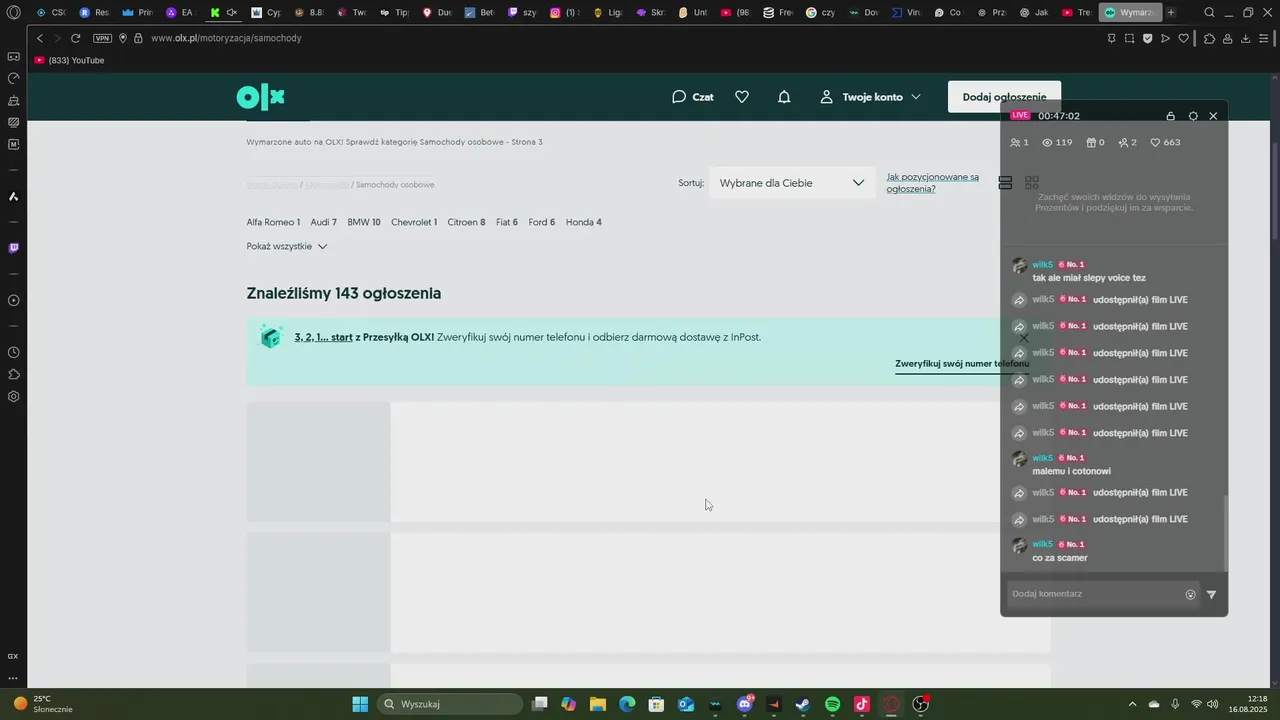Open the 3, 2, 1... start link
1280x720 pixels.
[323, 337]
